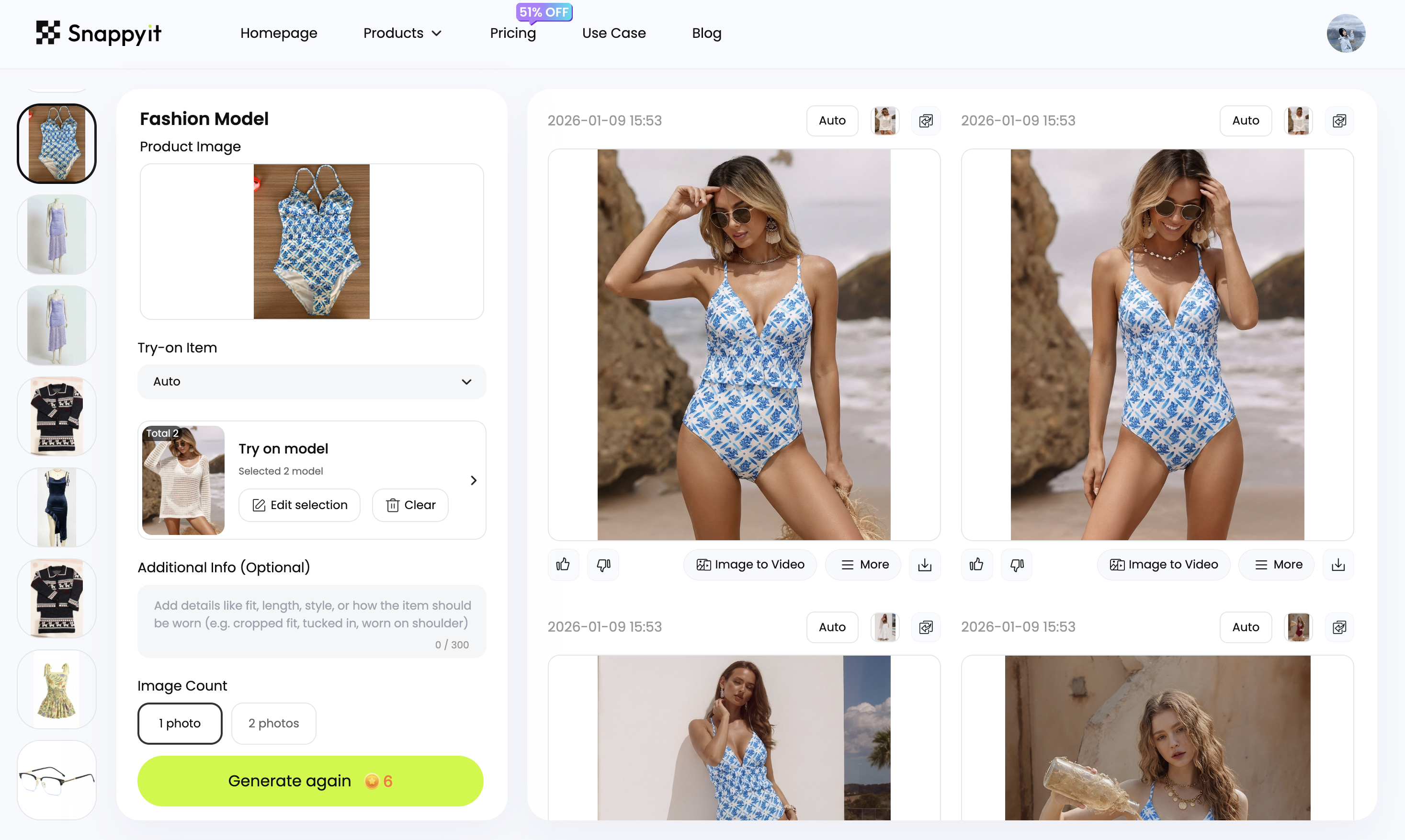Select the yellow floral dress thumbnail
Screen dimensions: 1405x840
[57, 690]
